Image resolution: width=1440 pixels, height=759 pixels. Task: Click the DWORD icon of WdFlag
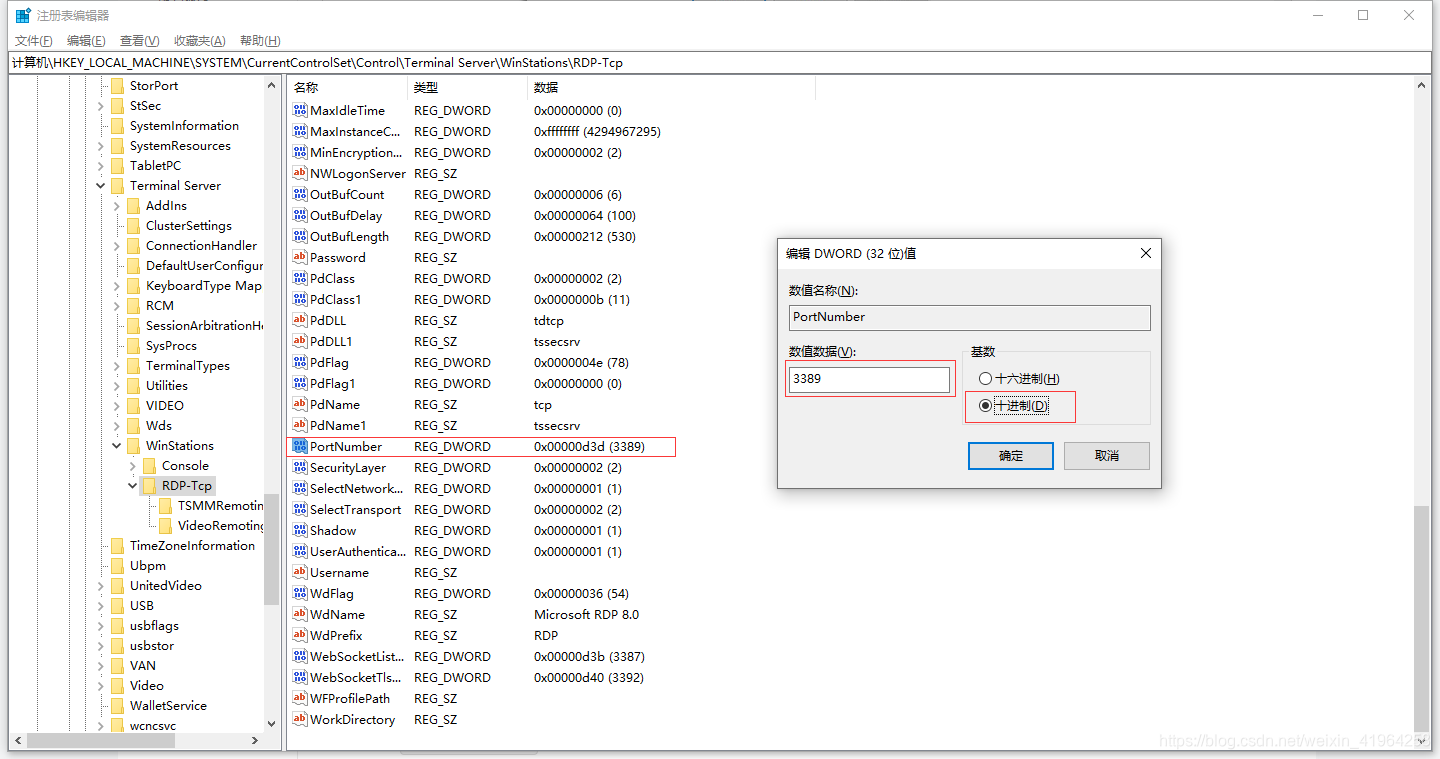(300, 593)
